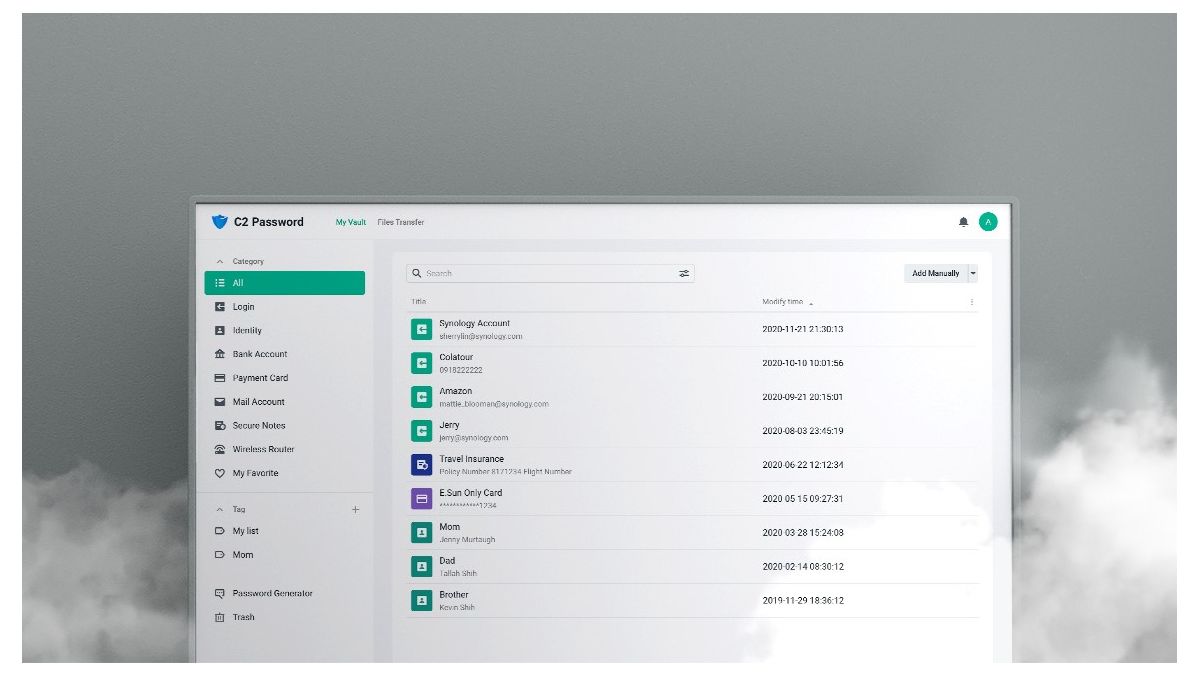The image size is (1200, 675).
Task: Switch to the Files Transfer tab
Action: 400,222
